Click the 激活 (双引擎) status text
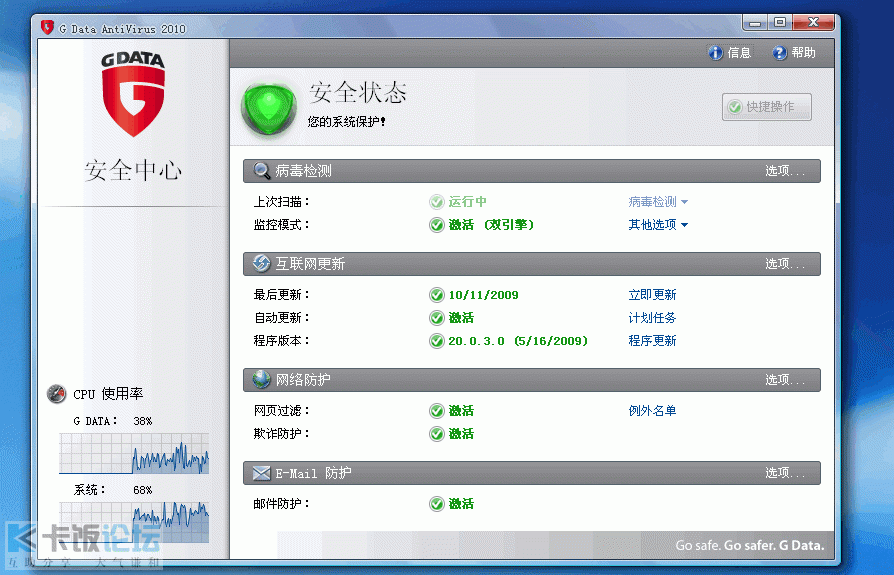 [491, 225]
